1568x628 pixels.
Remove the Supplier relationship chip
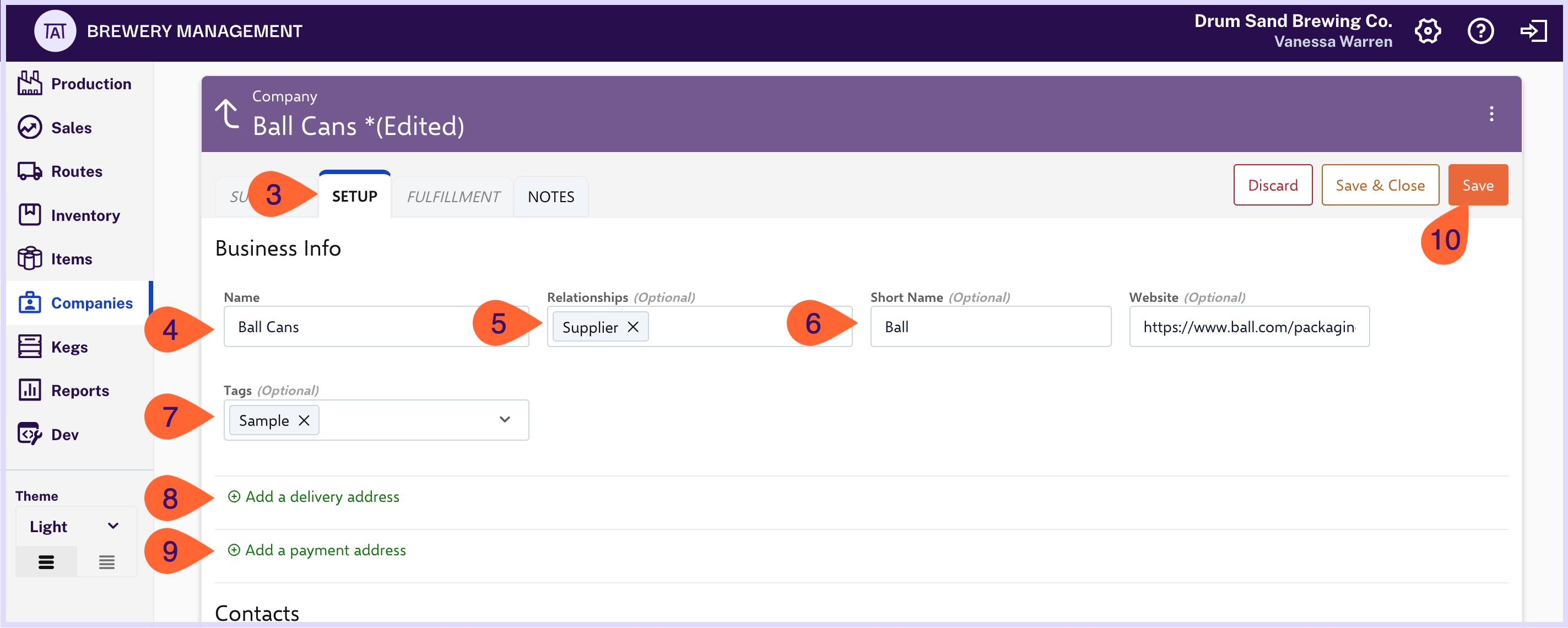coord(633,327)
